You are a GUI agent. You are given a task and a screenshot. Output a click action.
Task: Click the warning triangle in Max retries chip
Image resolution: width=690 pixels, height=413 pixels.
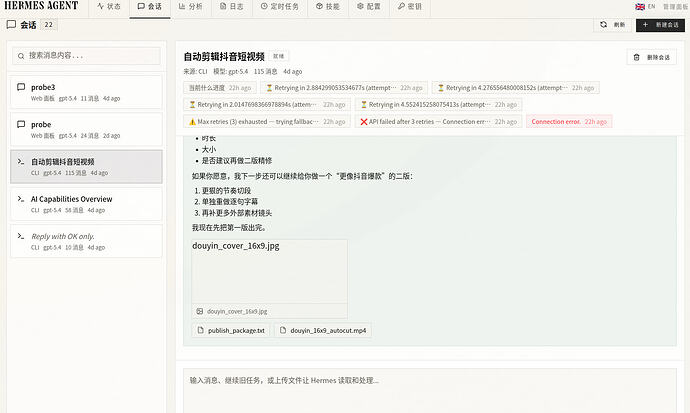tap(192, 122)
